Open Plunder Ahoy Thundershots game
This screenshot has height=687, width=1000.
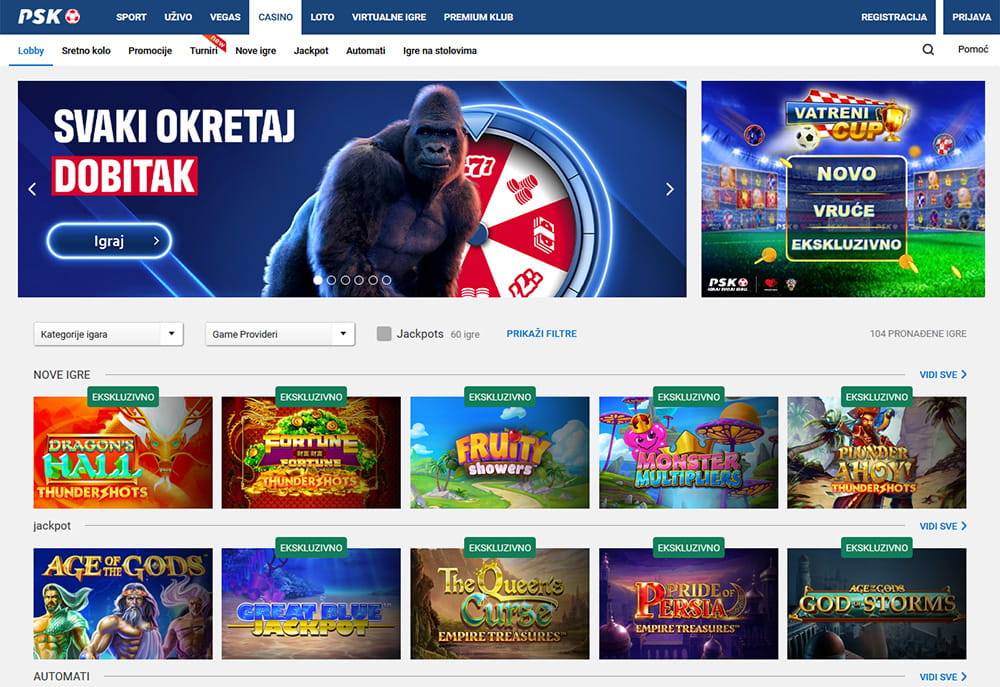tap(877, 452)
